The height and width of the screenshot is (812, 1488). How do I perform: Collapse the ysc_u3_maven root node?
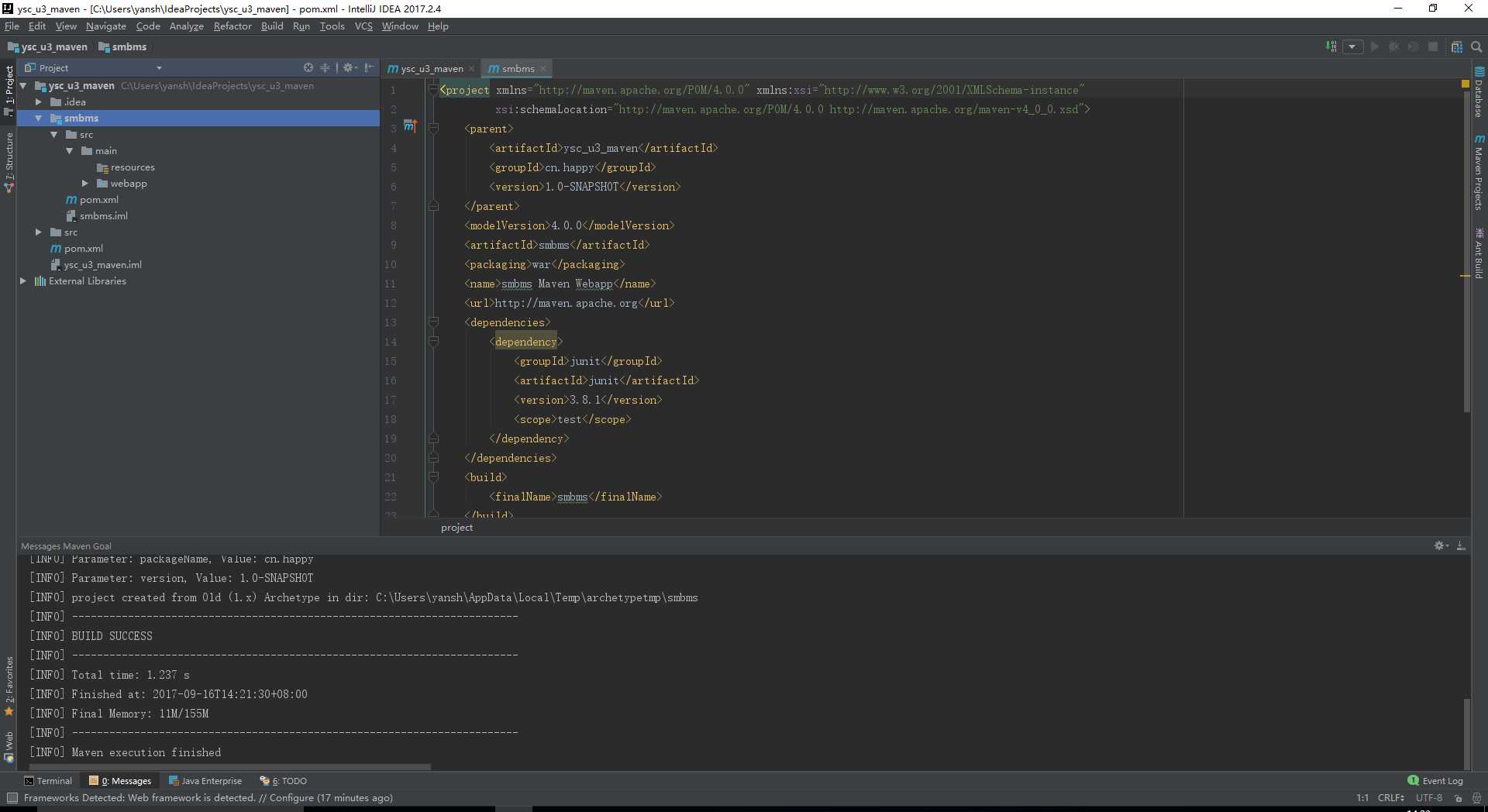pos(24,85)
